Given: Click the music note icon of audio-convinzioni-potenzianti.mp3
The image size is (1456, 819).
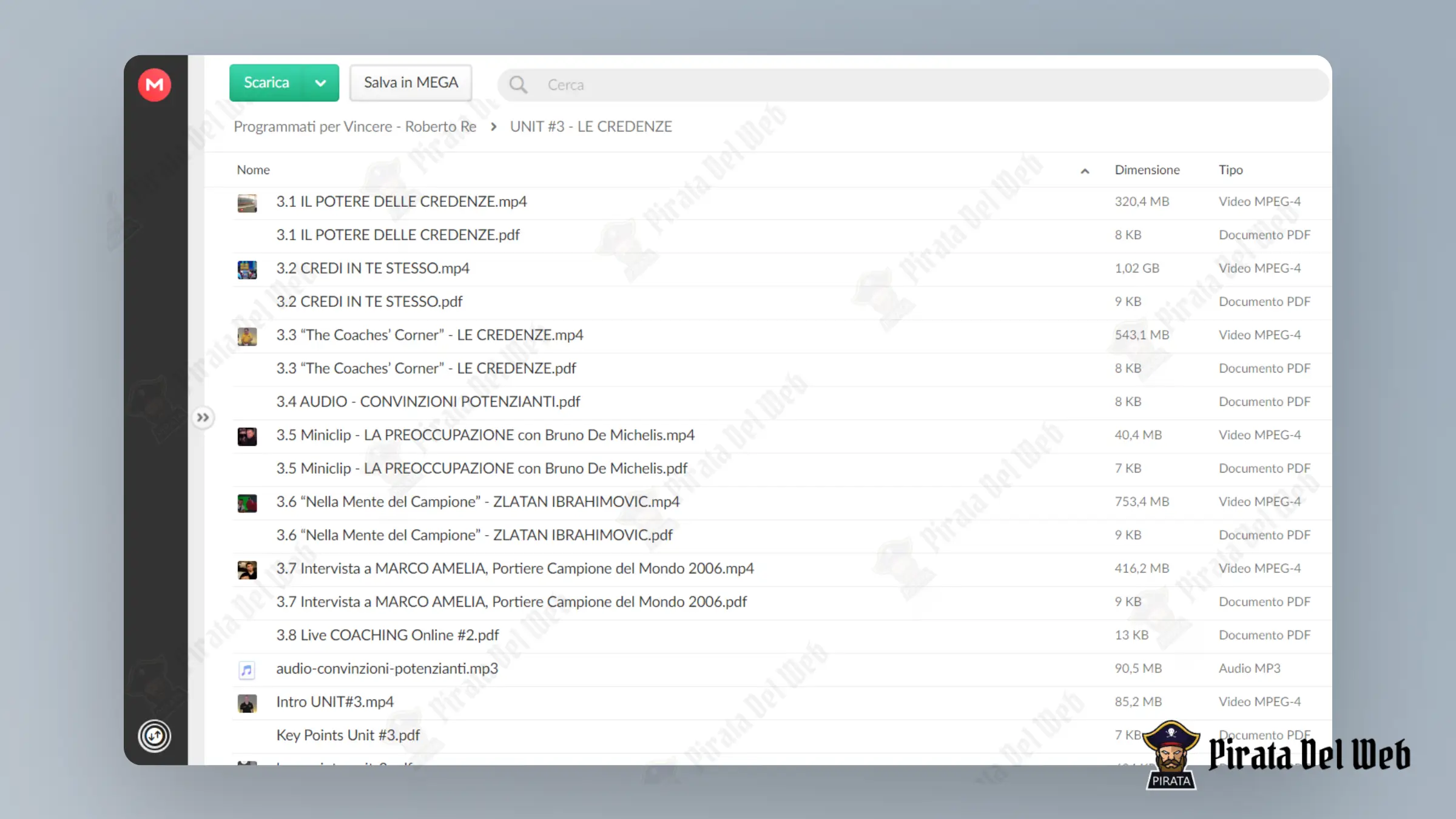Looking at the screenshot, I should coord(247,670).
